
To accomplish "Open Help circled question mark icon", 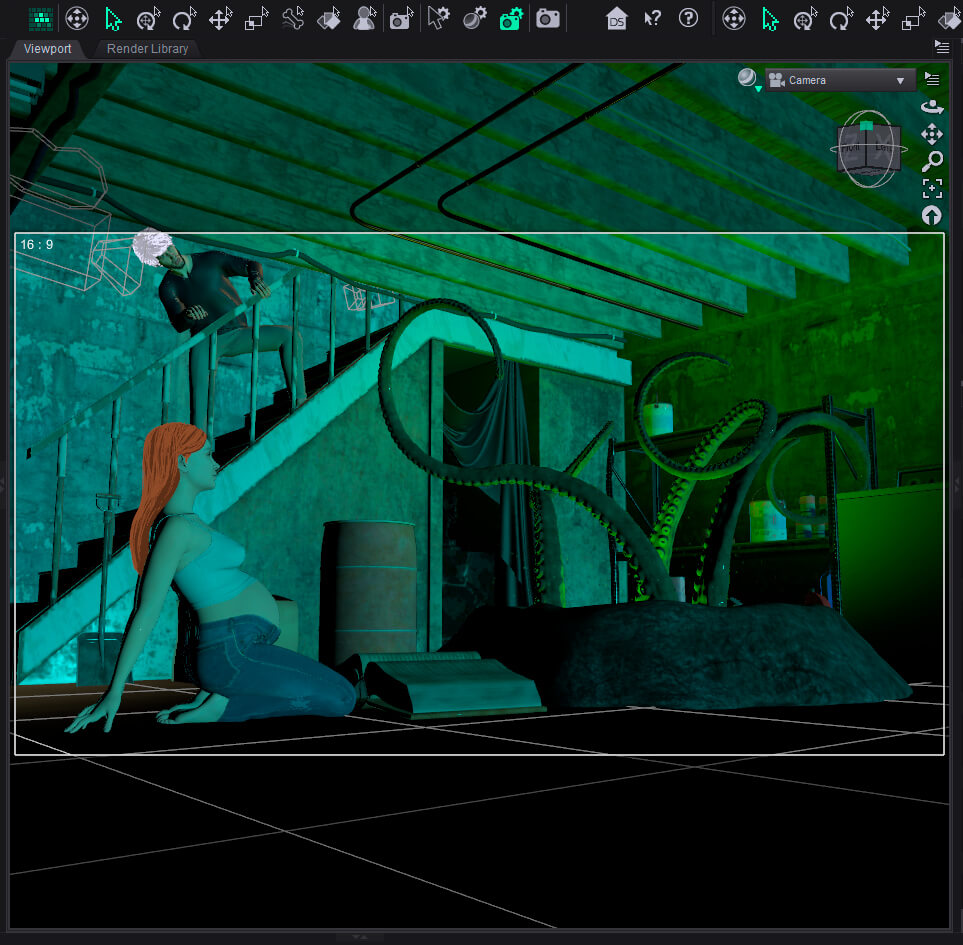I will [688, 18].
